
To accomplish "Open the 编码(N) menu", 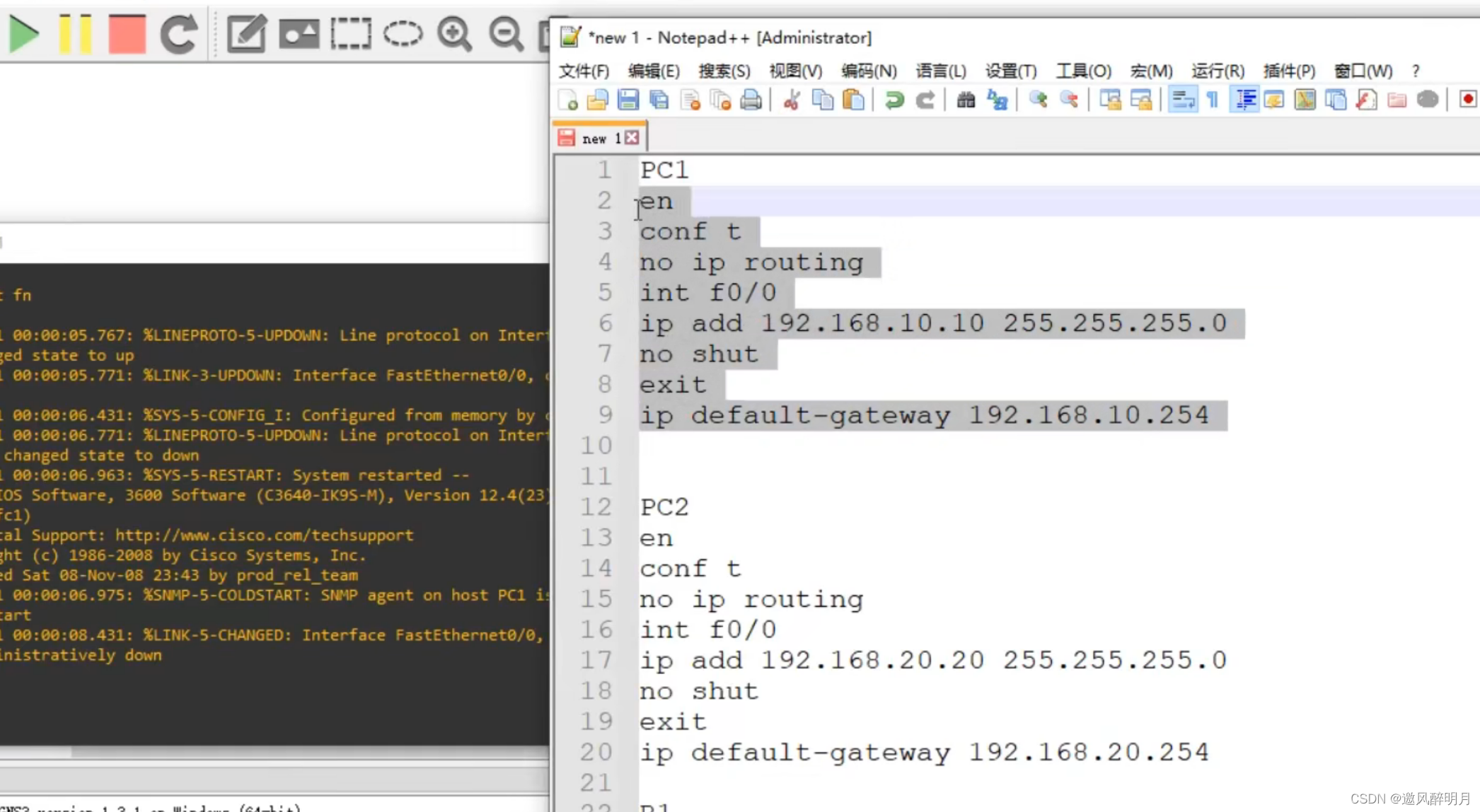I will [869, 71].
